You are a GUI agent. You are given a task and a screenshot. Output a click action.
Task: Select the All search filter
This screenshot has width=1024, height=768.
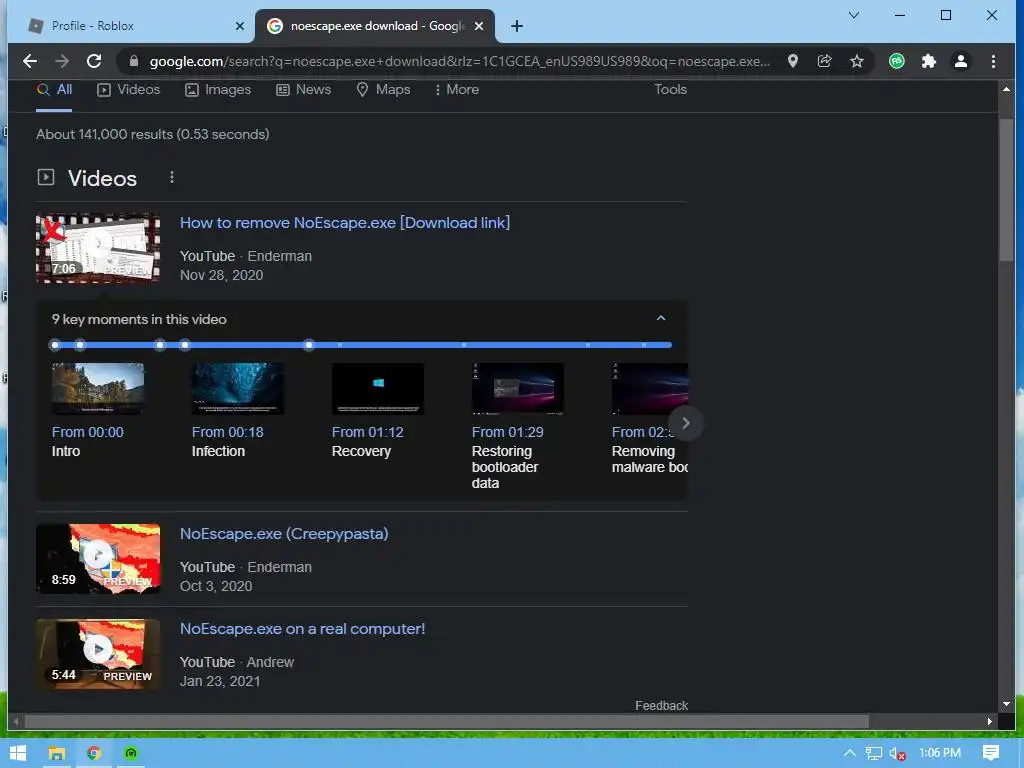click(x=54, y=89)
